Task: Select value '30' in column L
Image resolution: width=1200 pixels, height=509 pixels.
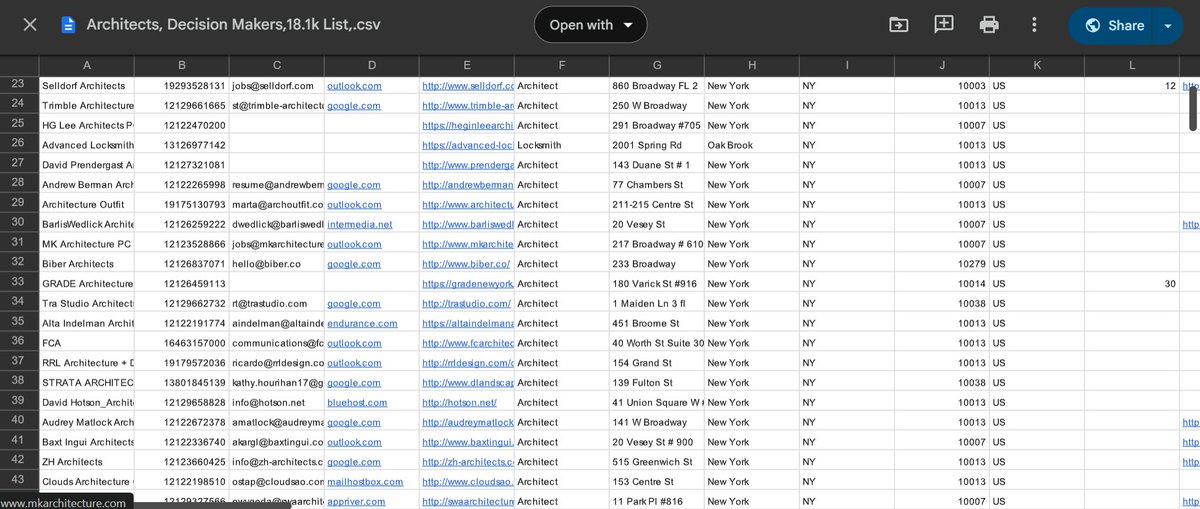Action: pyautogui.click(x=1131, y=283)
